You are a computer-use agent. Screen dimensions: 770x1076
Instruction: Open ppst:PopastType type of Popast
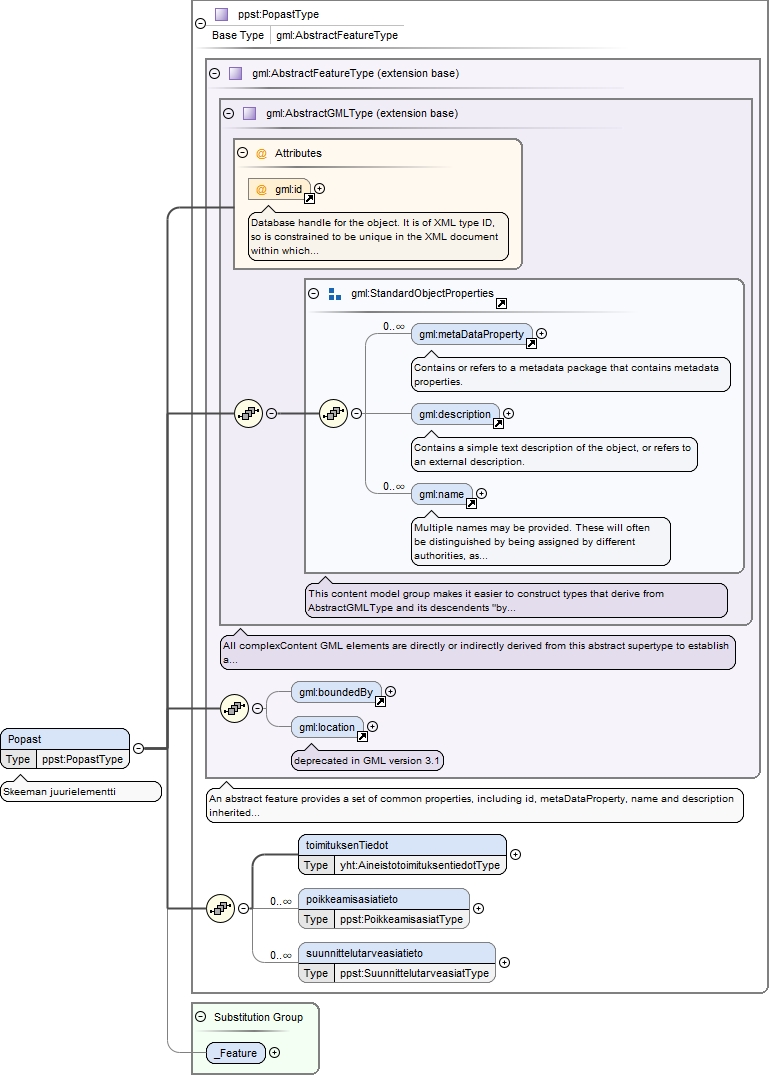[82, 759]
